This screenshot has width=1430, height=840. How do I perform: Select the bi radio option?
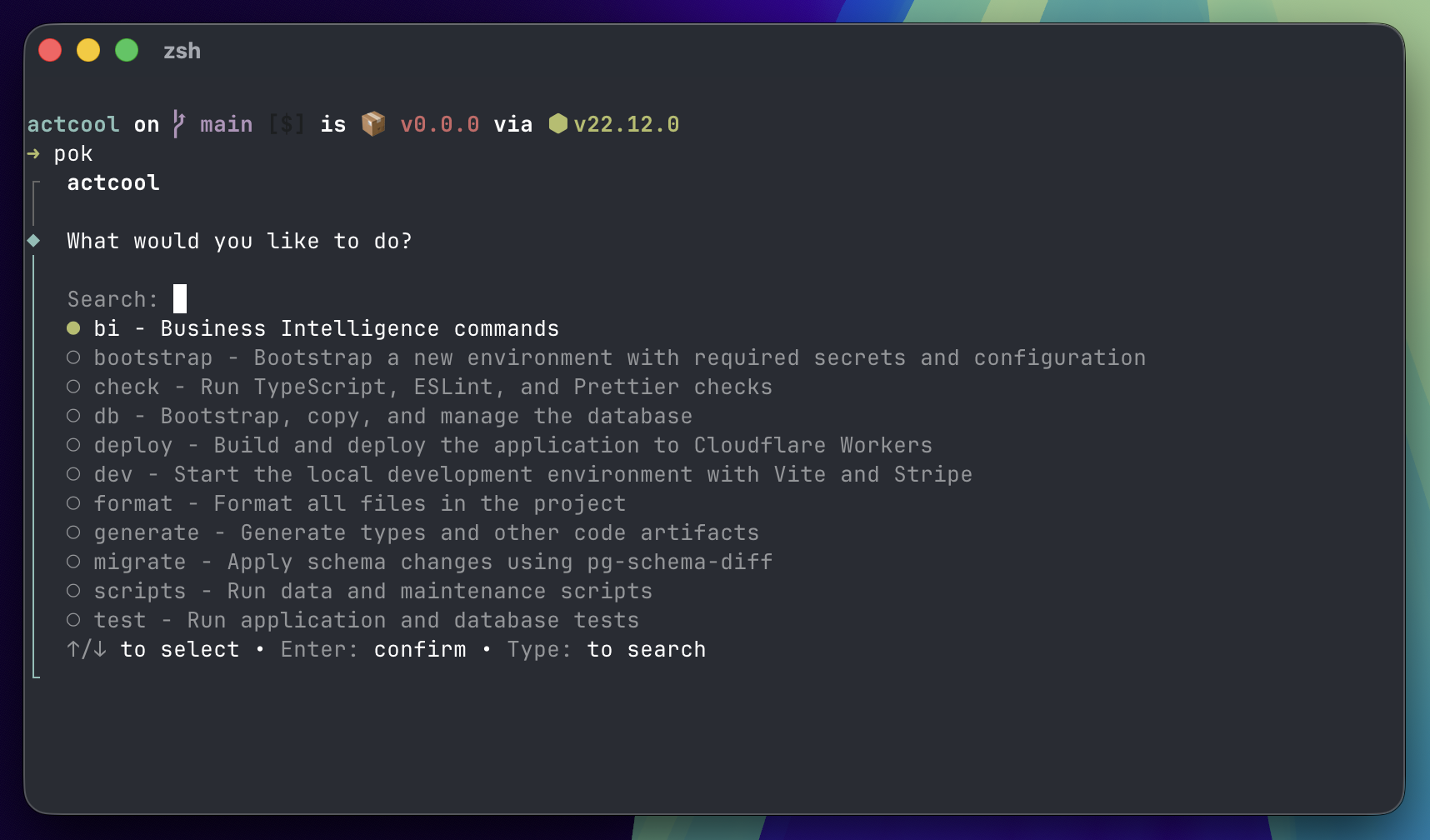pyautogui.click(x=73, y=328)
